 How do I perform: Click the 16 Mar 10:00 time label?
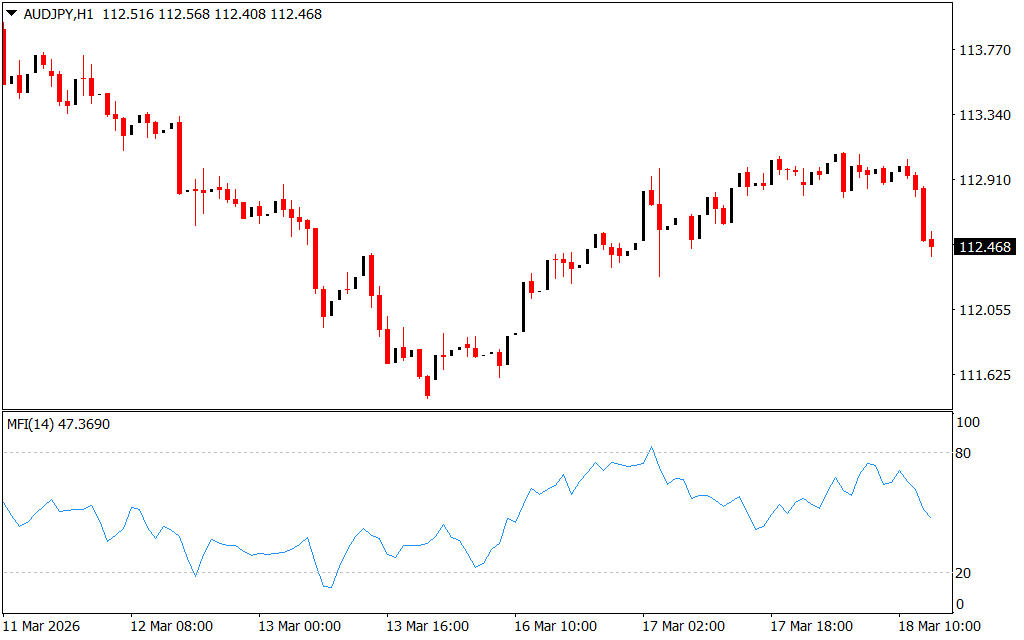pyautogui.click(x=555, y=626)
